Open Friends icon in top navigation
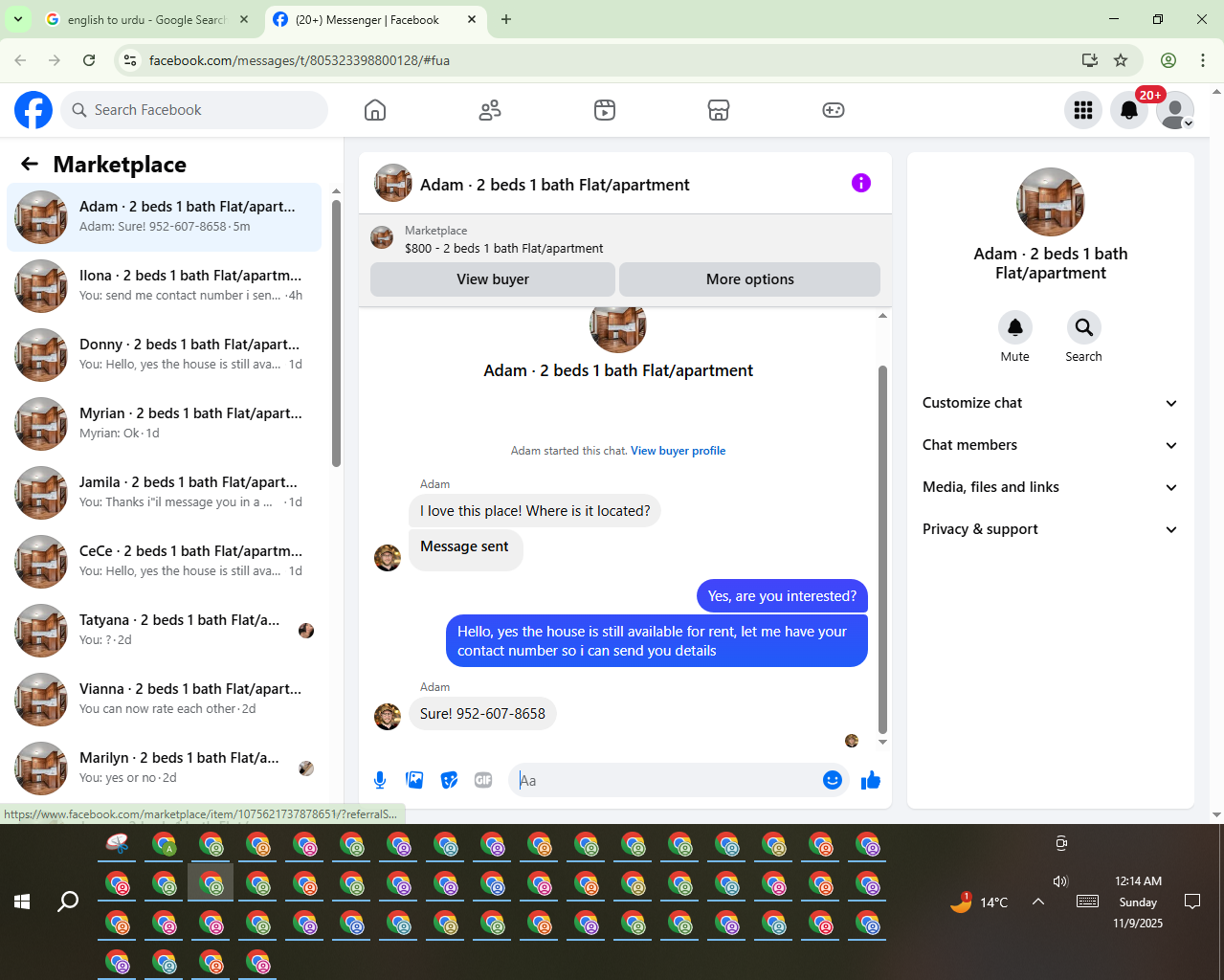Image resolution: width=1224 pixels, height=980 pixels. 490,110
